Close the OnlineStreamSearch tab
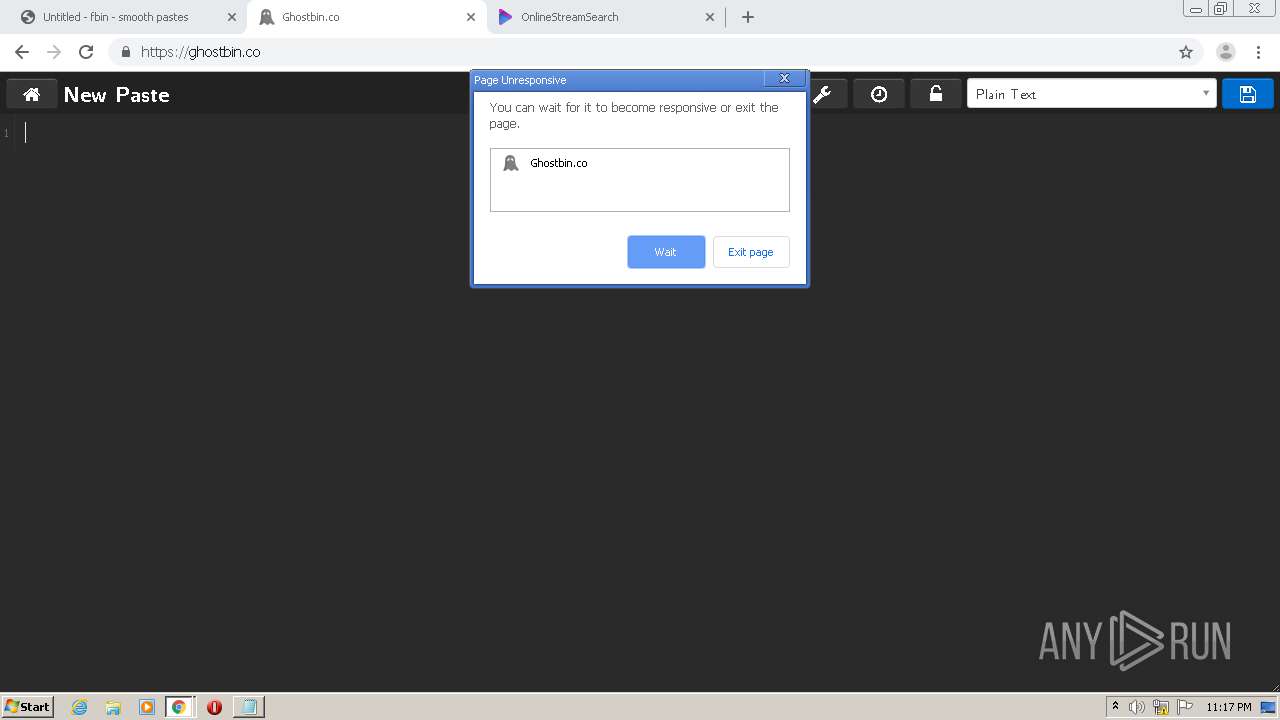The image size is (1280, 720). tap(710, 17)
